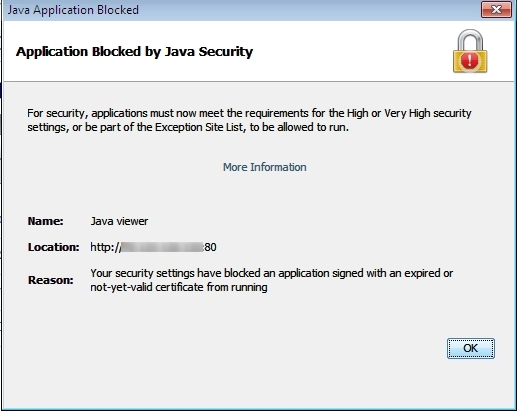Click the OK button
The width and height of the screenshot is (517, 411).
point(471,348)
